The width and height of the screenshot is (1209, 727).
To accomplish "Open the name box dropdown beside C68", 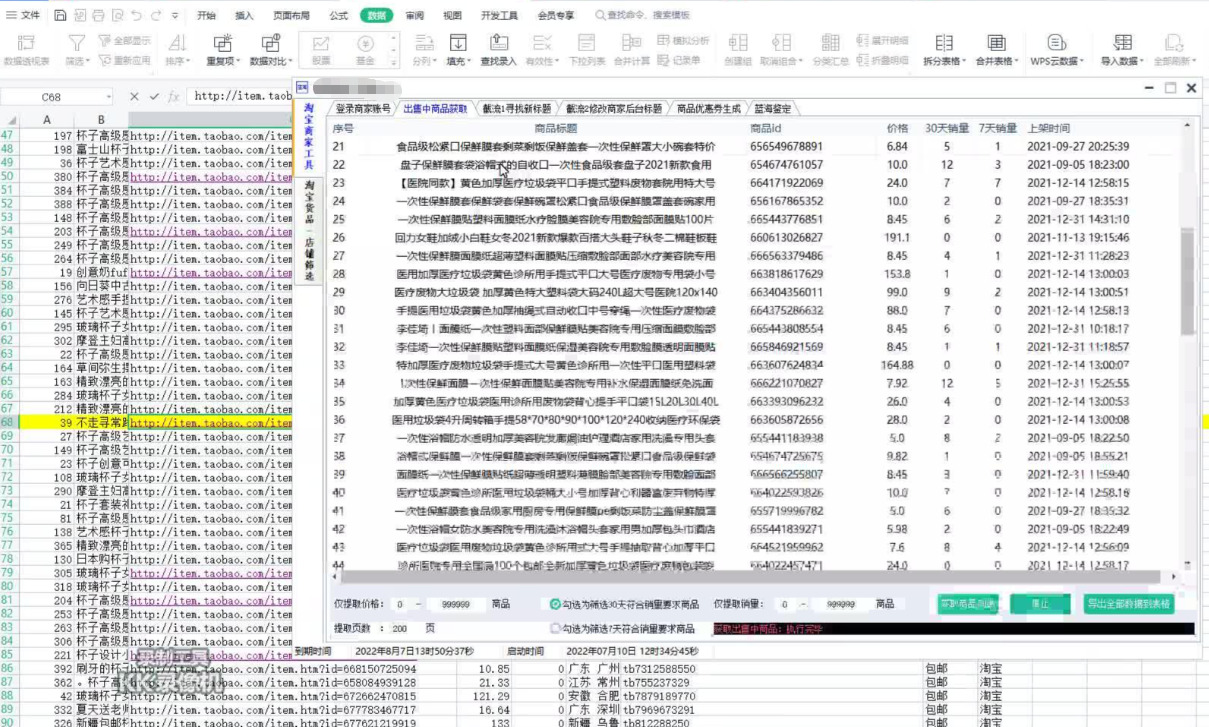I will click(109, 96).
